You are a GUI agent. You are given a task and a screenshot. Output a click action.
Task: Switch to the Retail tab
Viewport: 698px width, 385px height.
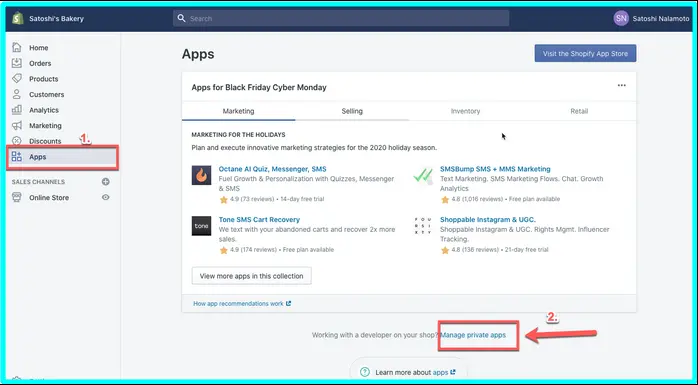click(579, 111)
